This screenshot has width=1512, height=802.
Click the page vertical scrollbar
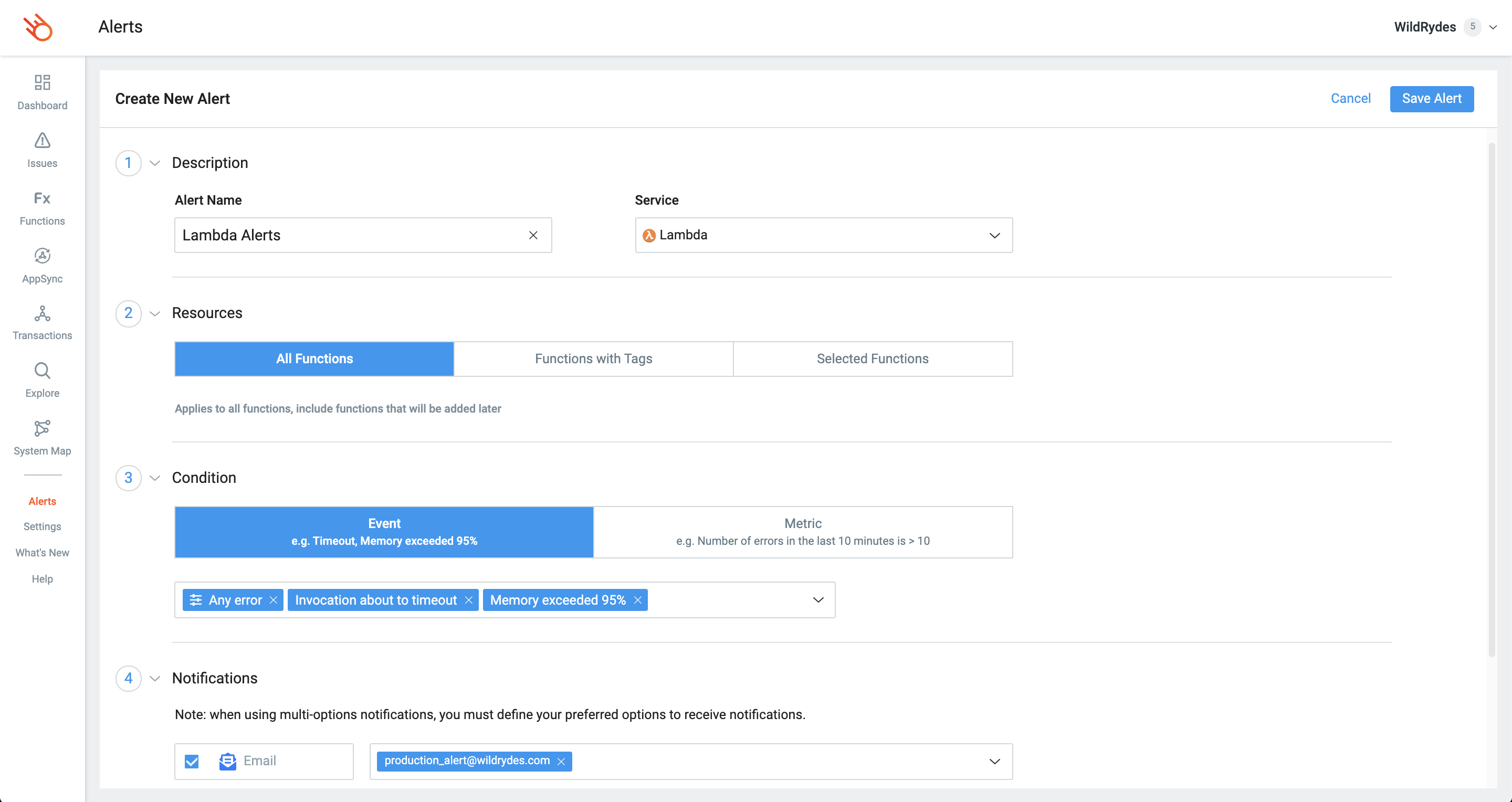click(1492, 399)
